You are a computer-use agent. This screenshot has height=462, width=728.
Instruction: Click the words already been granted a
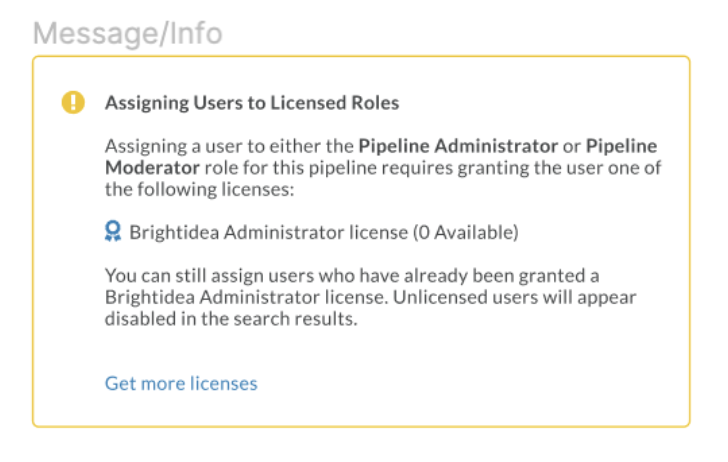[x=501, y=275]
